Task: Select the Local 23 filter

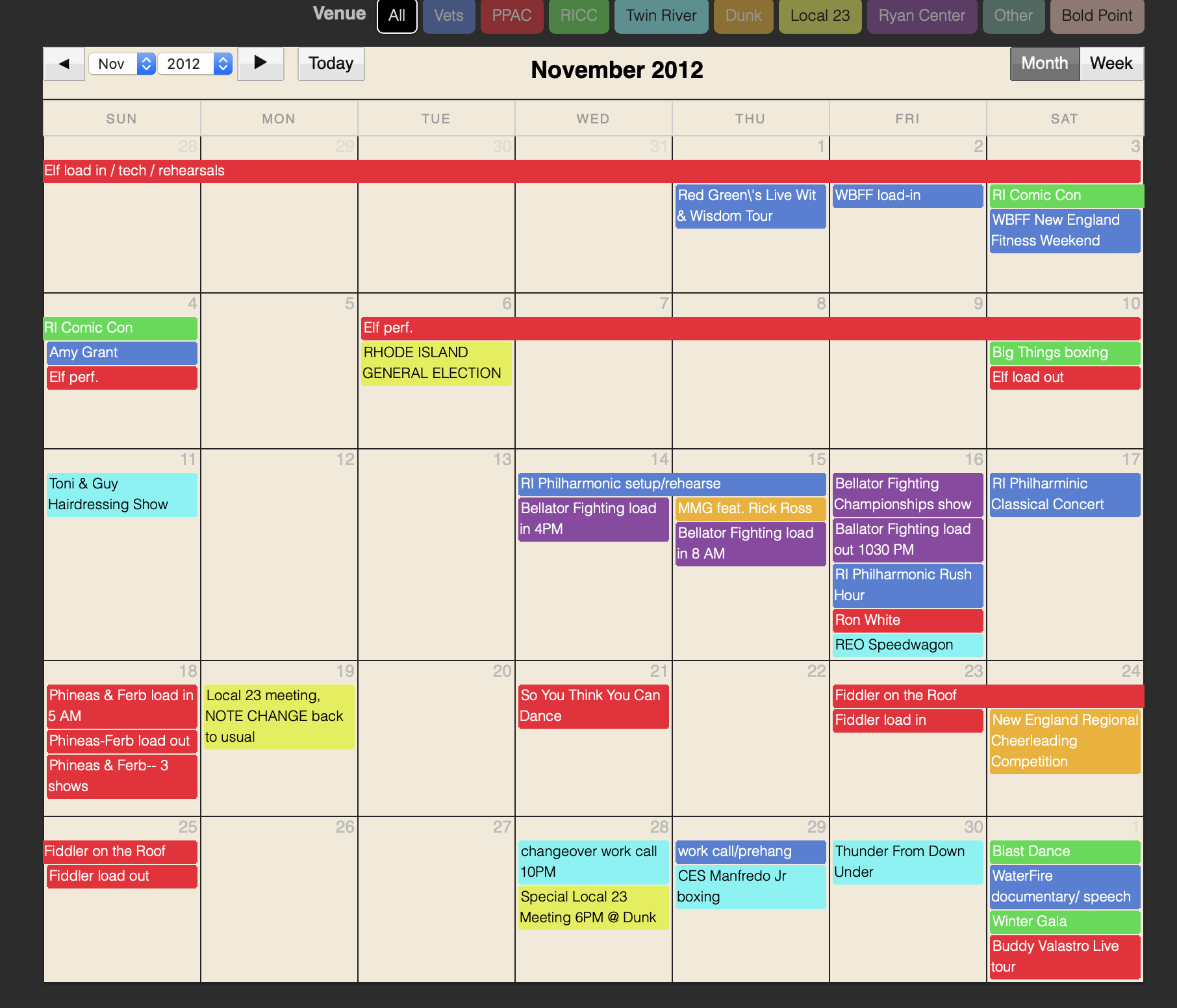Action: [x=820, y=16]
